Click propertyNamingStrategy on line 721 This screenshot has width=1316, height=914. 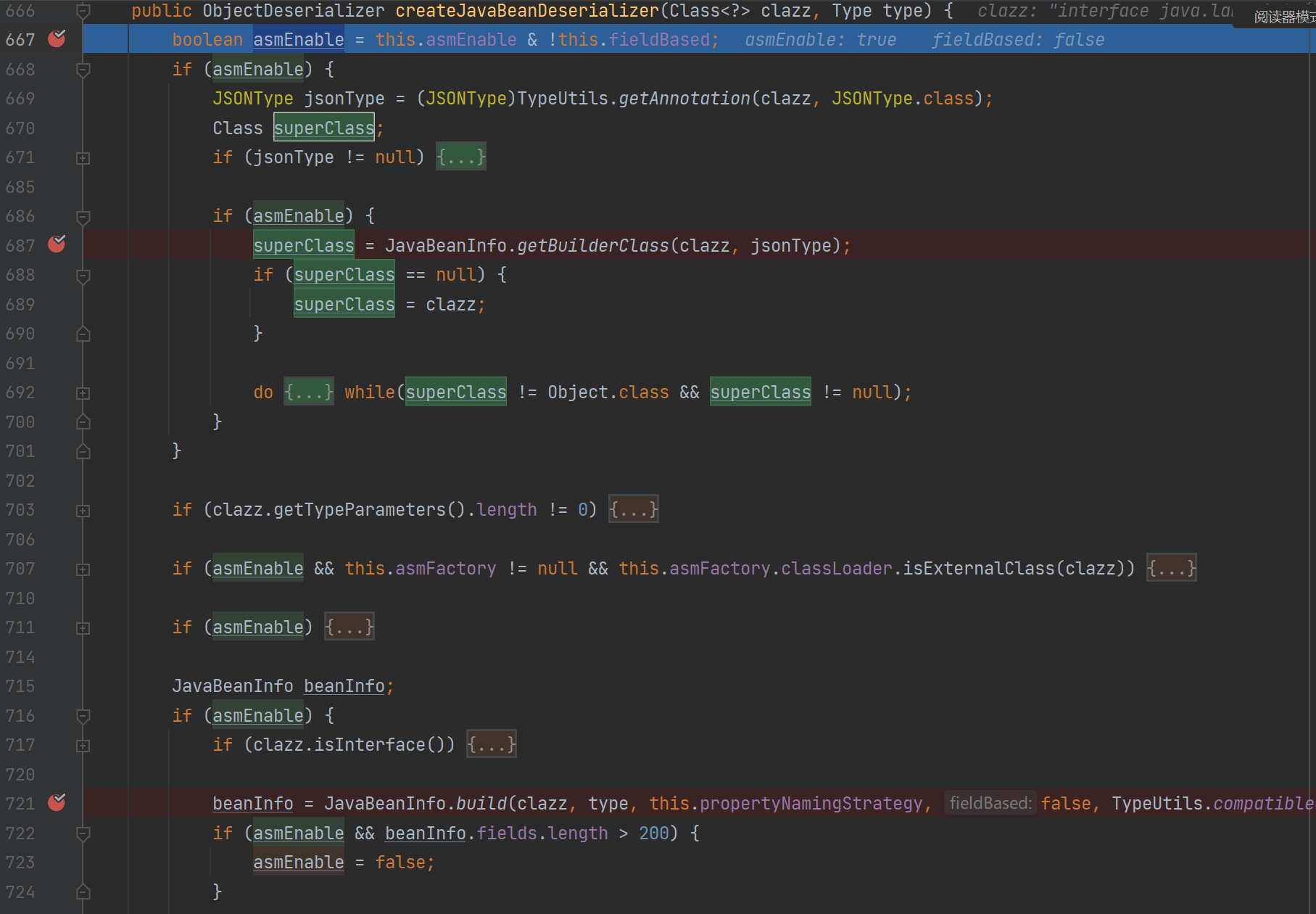811,803
